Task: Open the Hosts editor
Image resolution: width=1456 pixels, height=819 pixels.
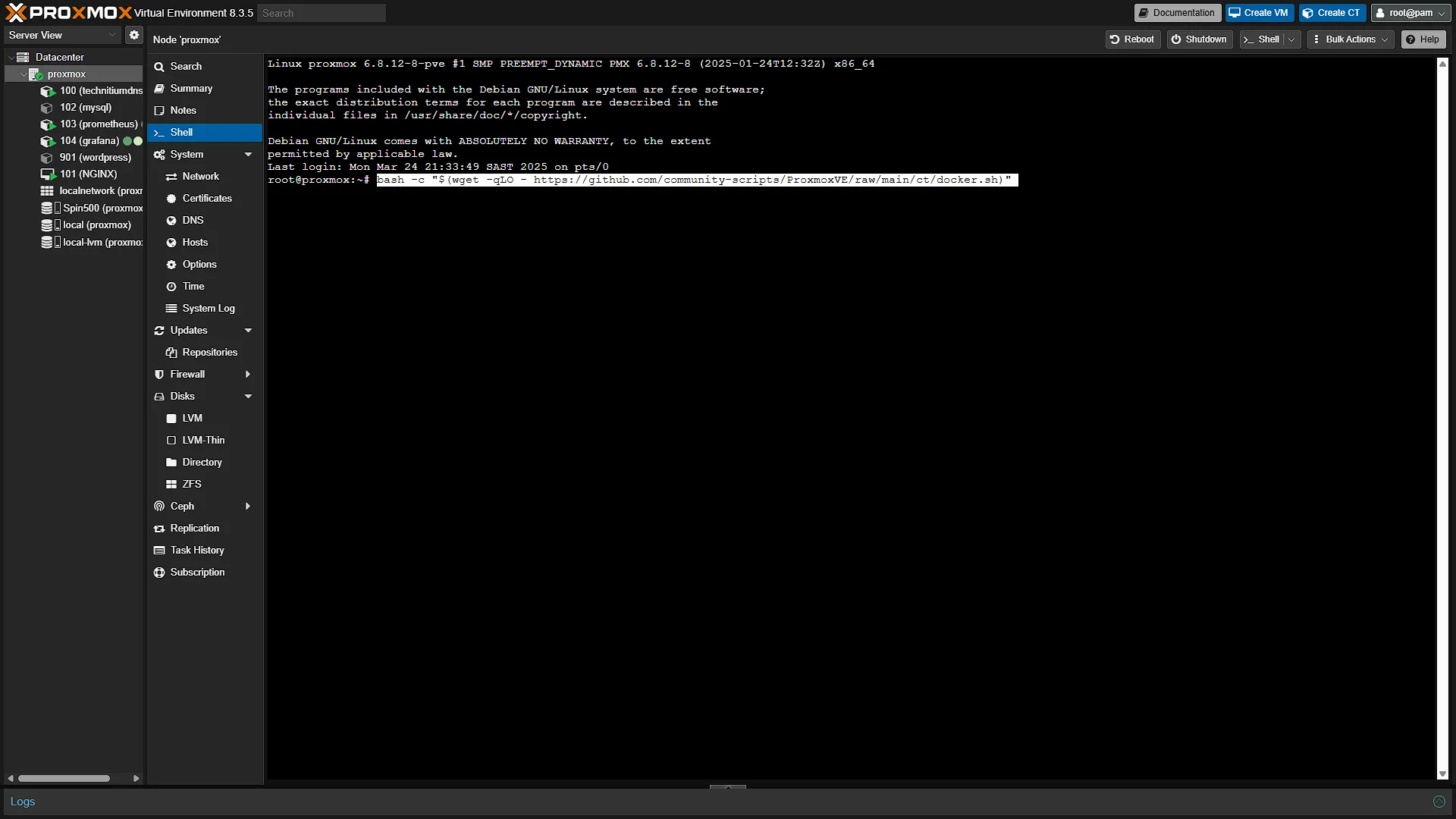Action: [205, 243]
